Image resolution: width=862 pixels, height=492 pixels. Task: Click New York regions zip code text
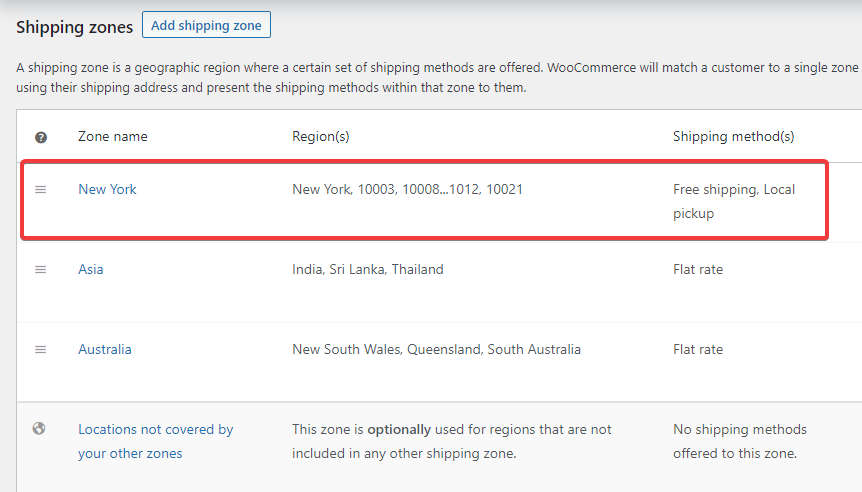click(407, 190)
